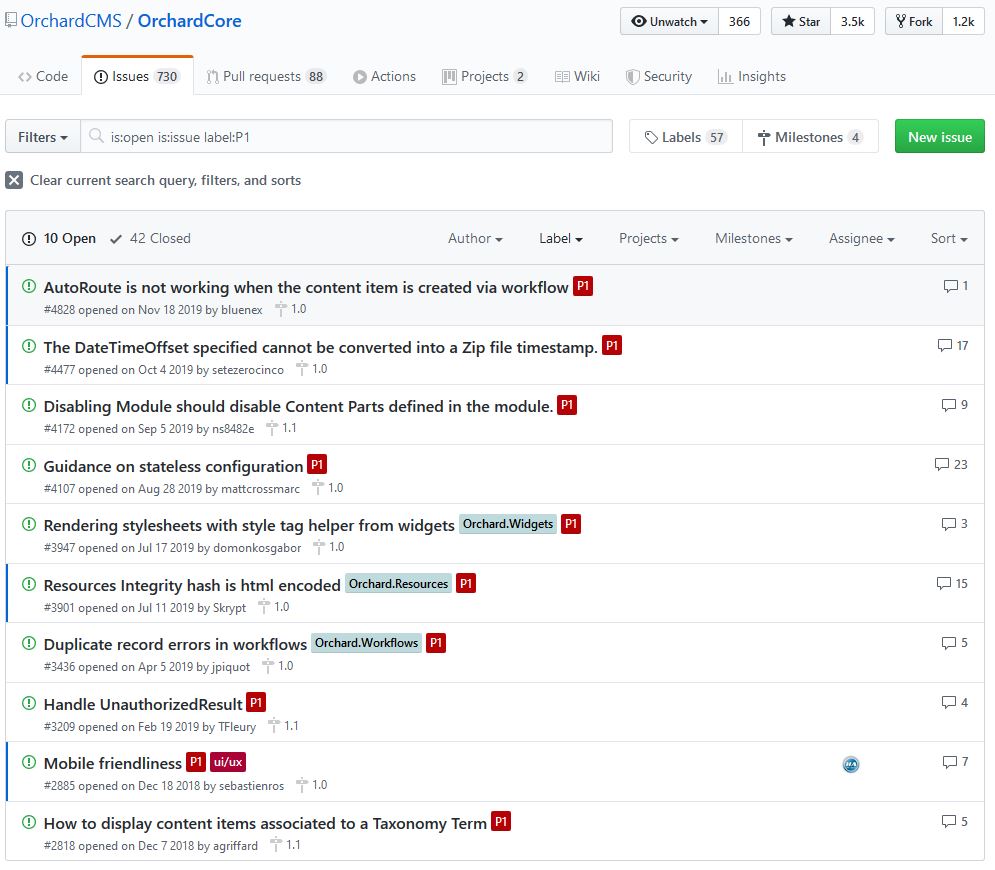Click the ui/ux label on Mobile friendliness
The image size is (995, 870).
(228, 761)
